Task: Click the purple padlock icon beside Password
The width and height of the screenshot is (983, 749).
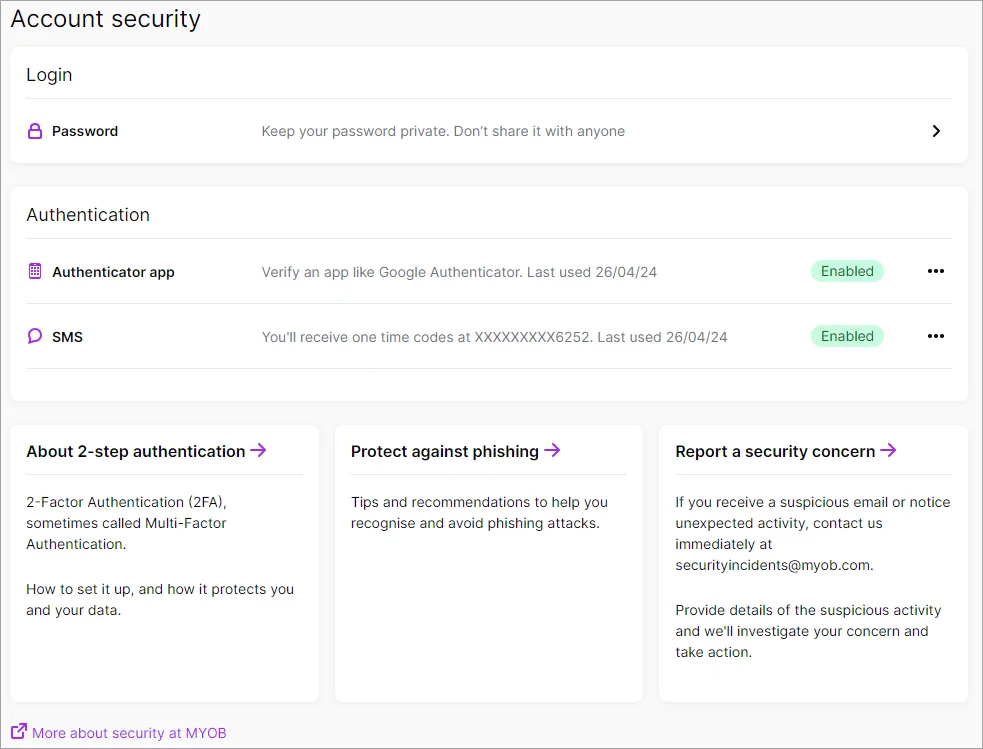Action: (x=35, y=131)
